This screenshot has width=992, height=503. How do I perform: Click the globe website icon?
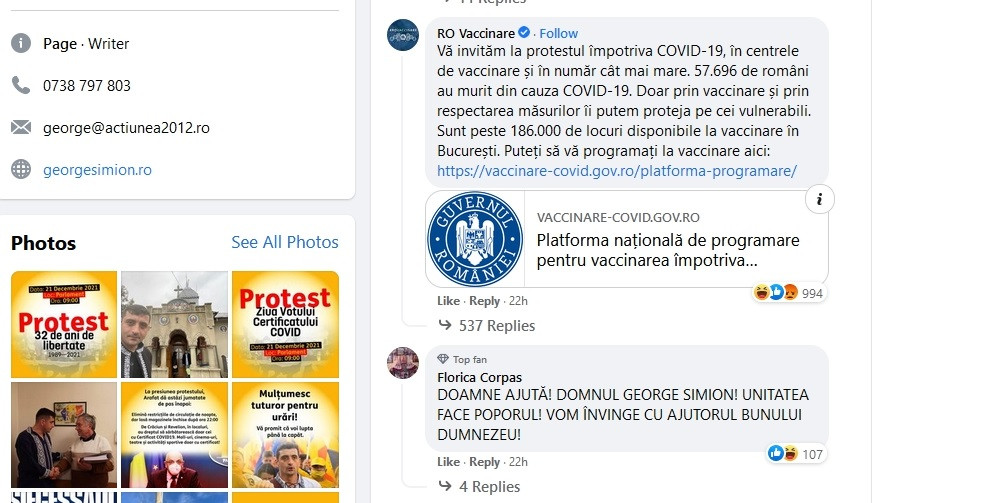[x=21, y=170]
